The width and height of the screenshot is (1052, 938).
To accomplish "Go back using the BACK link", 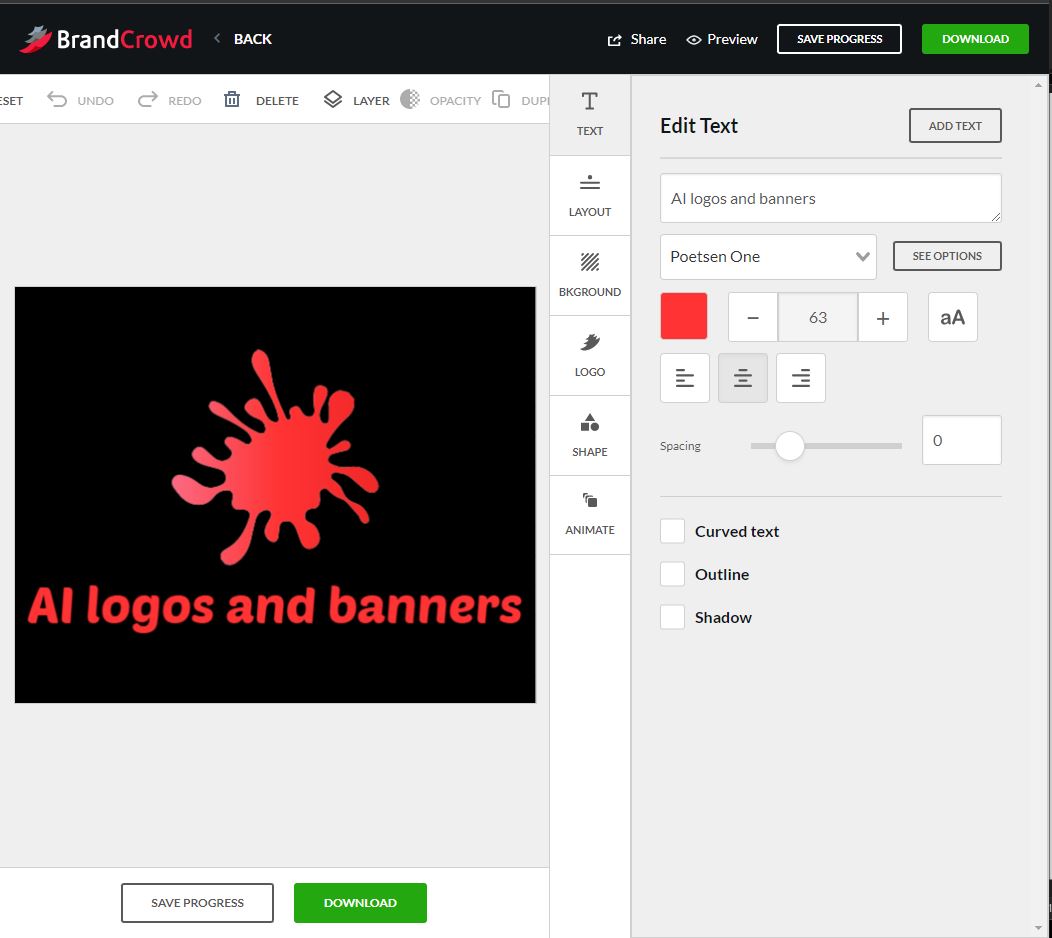I will [252, 39].
